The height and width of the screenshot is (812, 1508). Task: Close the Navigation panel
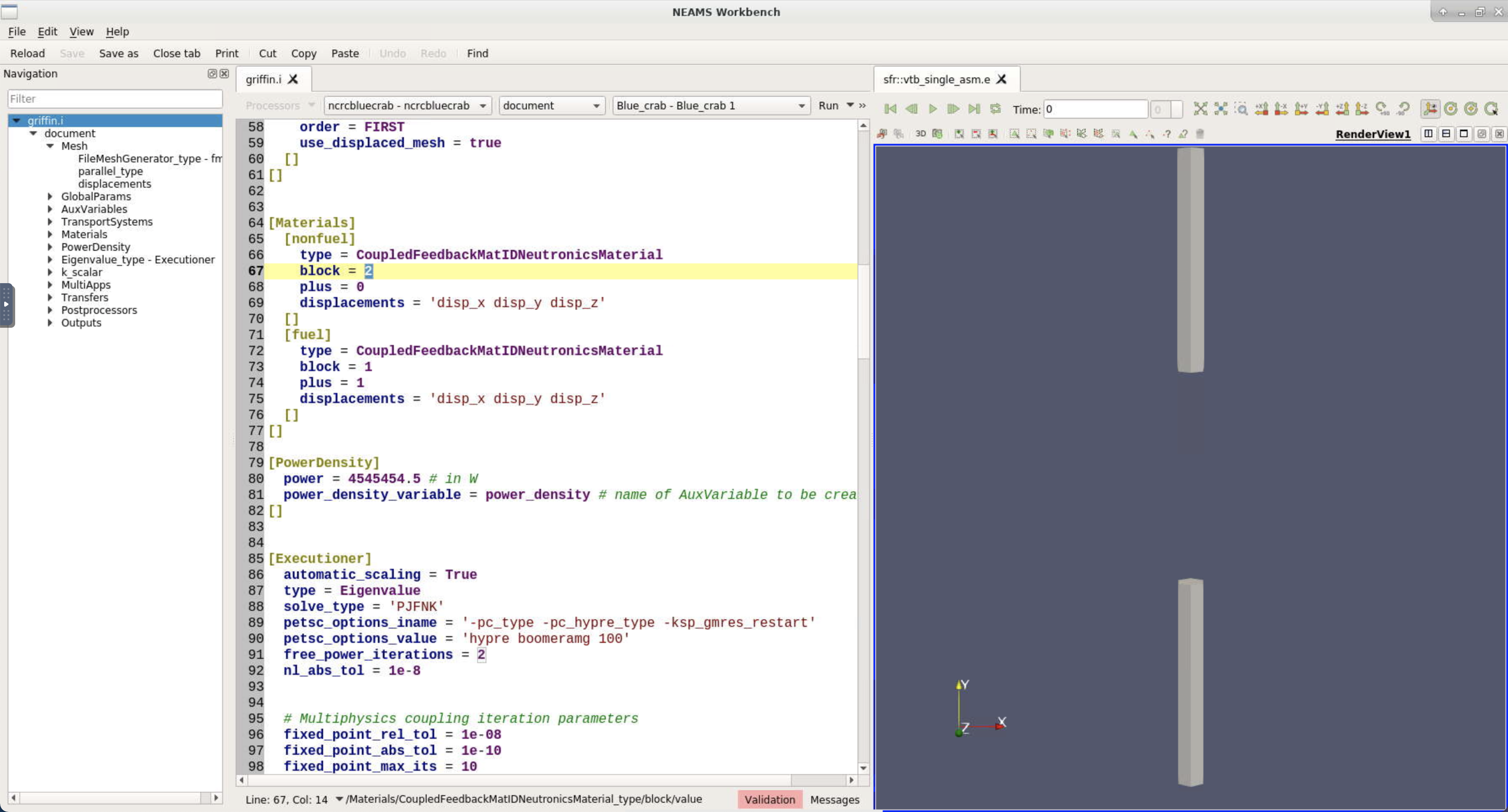click(x=224, y=74)
